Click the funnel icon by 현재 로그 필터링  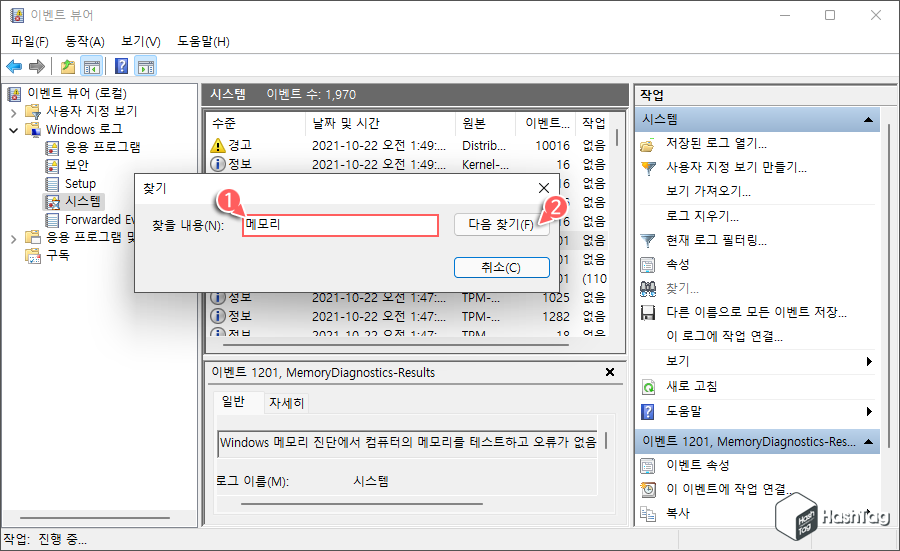[x=647, y=241]
